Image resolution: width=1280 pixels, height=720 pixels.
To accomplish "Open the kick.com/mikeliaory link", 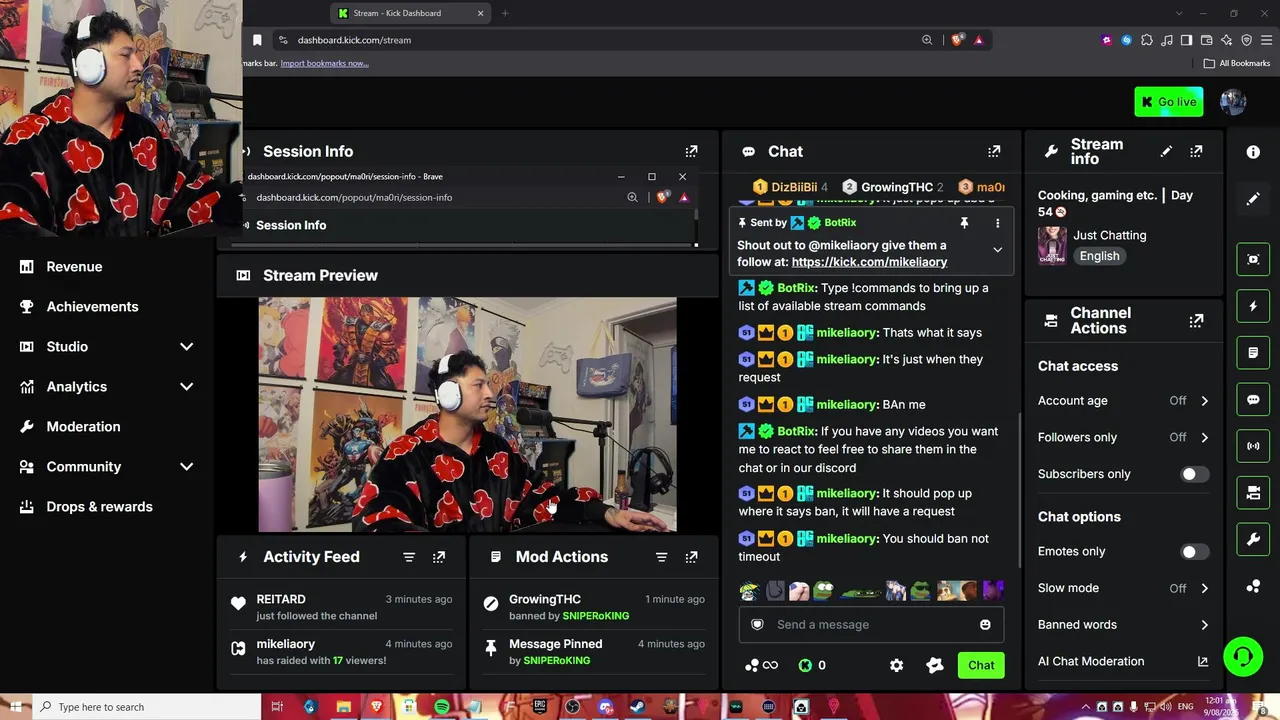I will click(x=869, y=262).
